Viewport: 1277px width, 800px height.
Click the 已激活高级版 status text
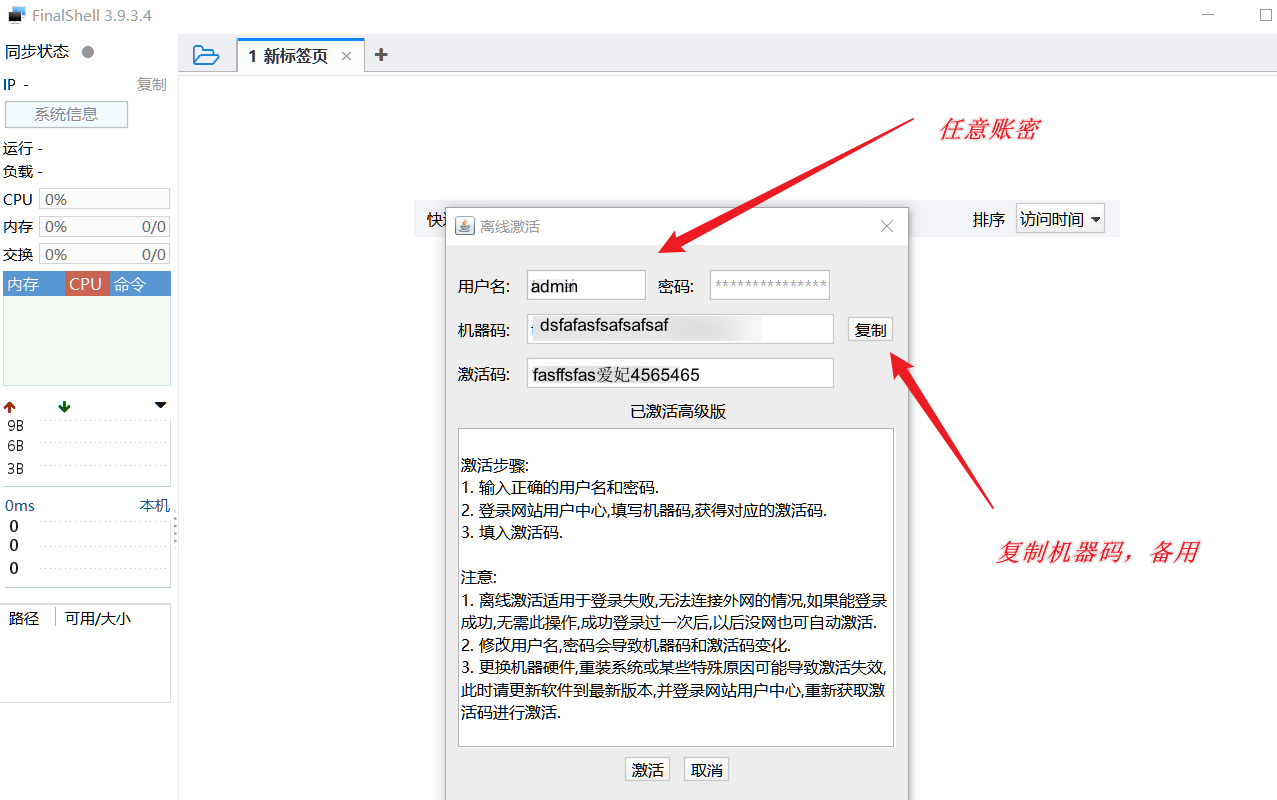[677, 411]
